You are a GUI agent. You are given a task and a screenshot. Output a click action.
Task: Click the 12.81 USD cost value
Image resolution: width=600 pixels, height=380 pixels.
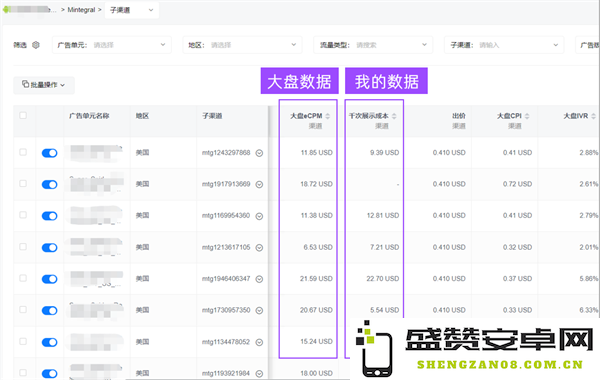coord(383,215)
